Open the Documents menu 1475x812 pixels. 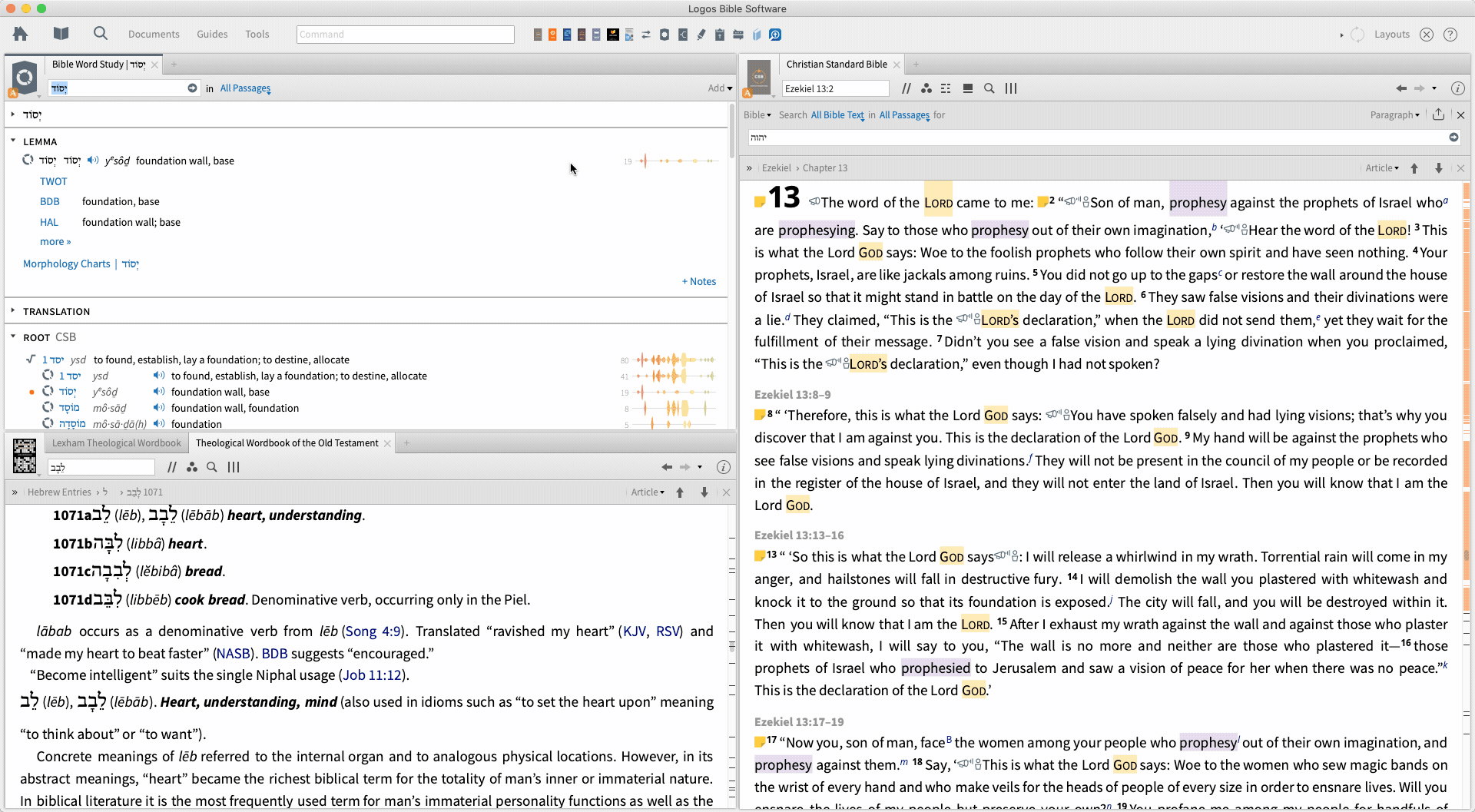click(x=154, y=35)
